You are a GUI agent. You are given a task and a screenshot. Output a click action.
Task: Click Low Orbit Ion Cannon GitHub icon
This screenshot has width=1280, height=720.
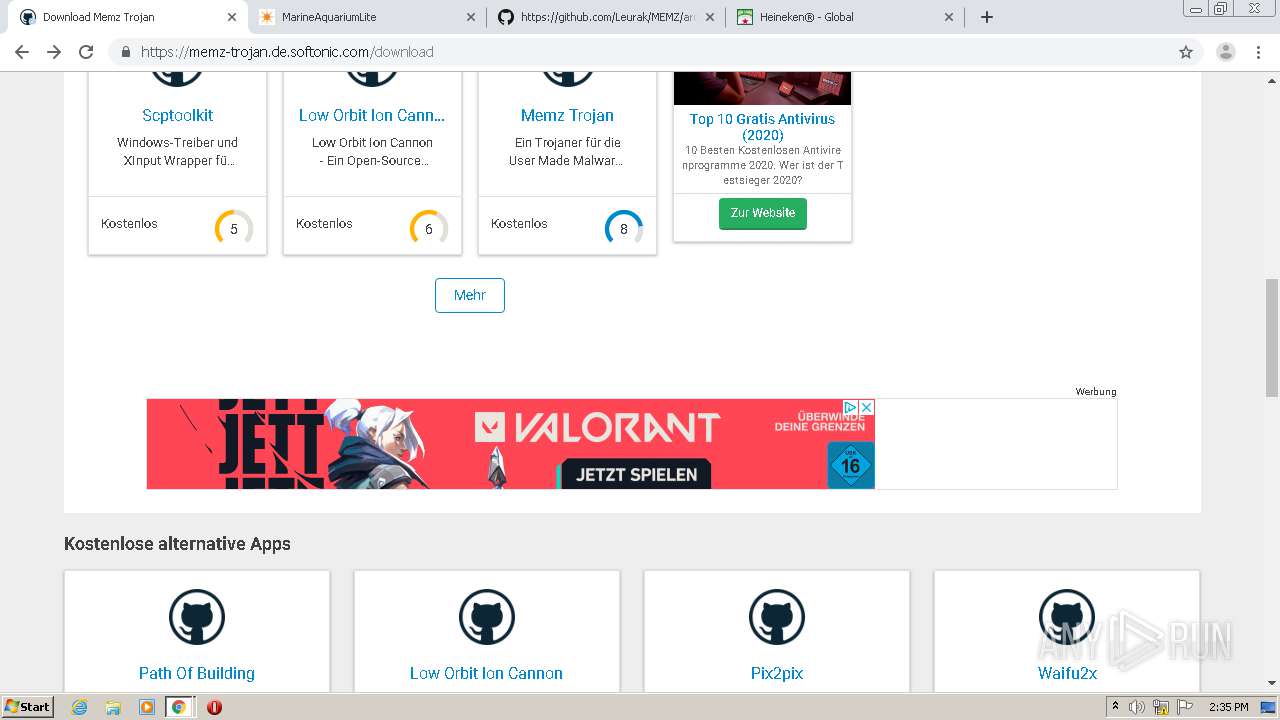tap(487, 617)
